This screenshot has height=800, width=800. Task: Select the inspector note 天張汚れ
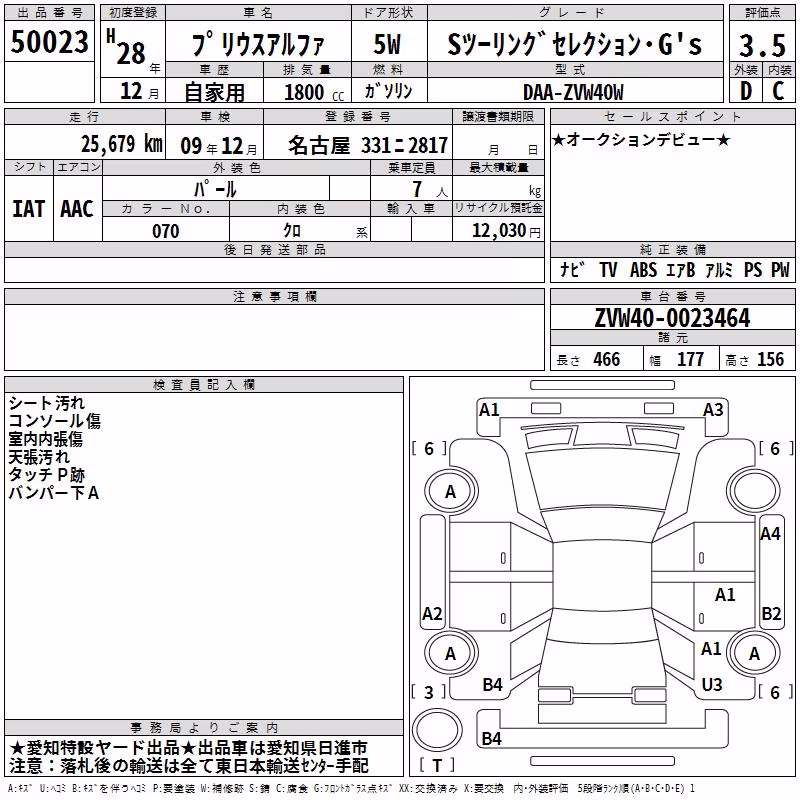pyautogui.click(x=39, y=457)
